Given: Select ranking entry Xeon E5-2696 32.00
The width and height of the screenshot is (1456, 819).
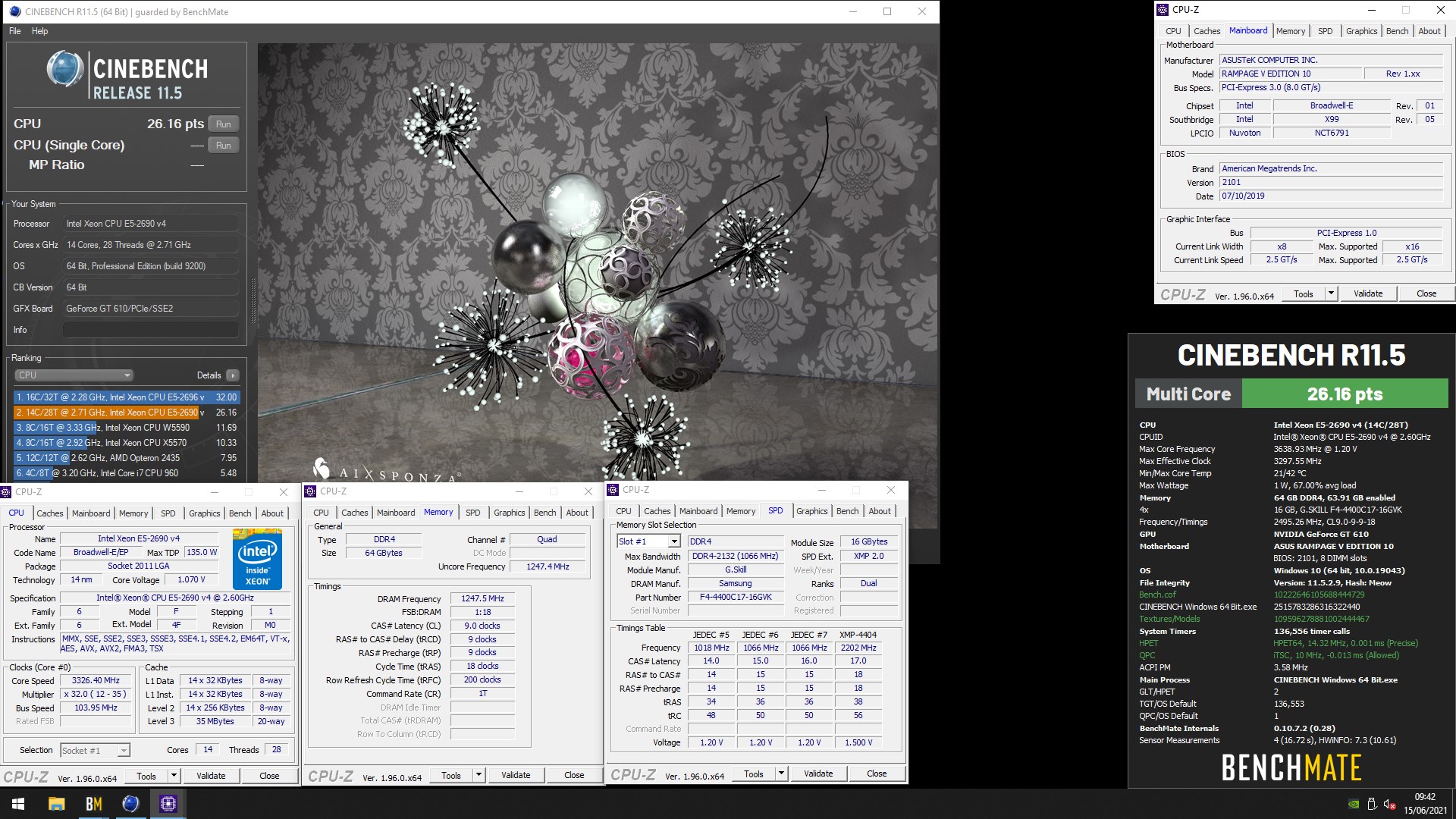Looking at the screenshot, I should click(x=127, y=397).
